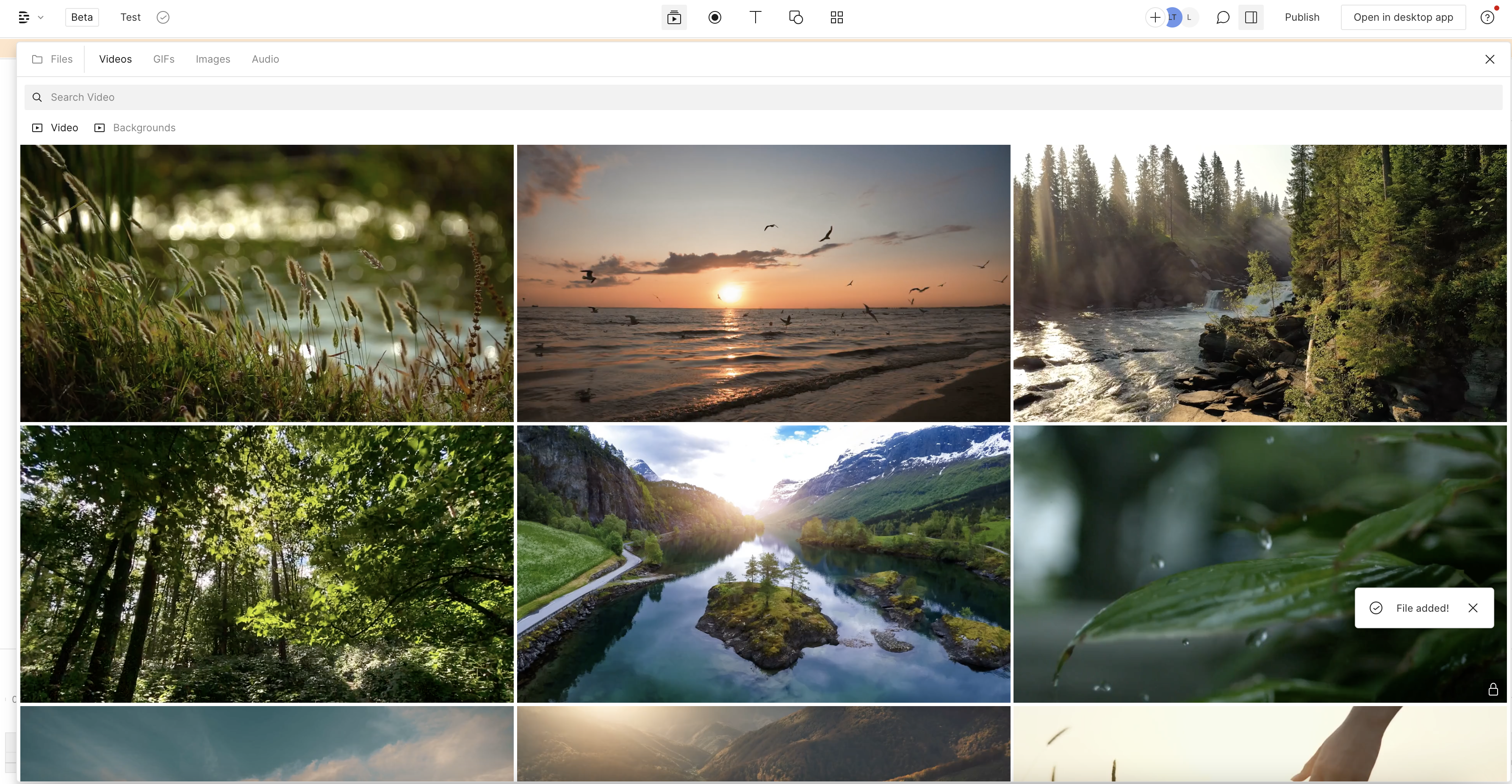
Task: Select the Test project title
Action: 130,17
